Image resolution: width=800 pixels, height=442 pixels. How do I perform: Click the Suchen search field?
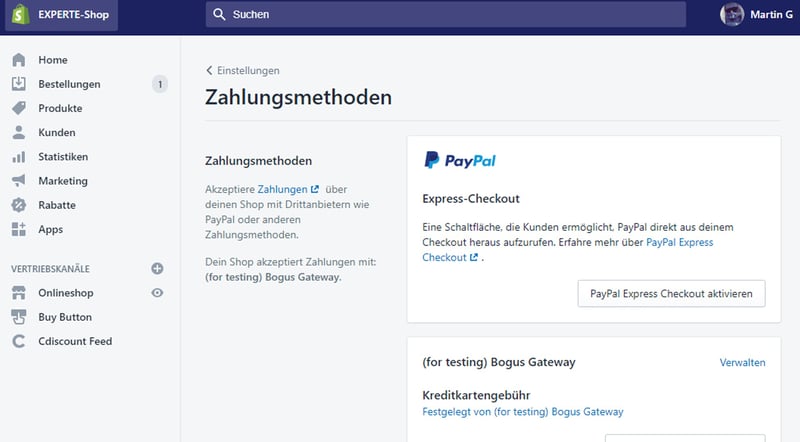pos(445,15)
